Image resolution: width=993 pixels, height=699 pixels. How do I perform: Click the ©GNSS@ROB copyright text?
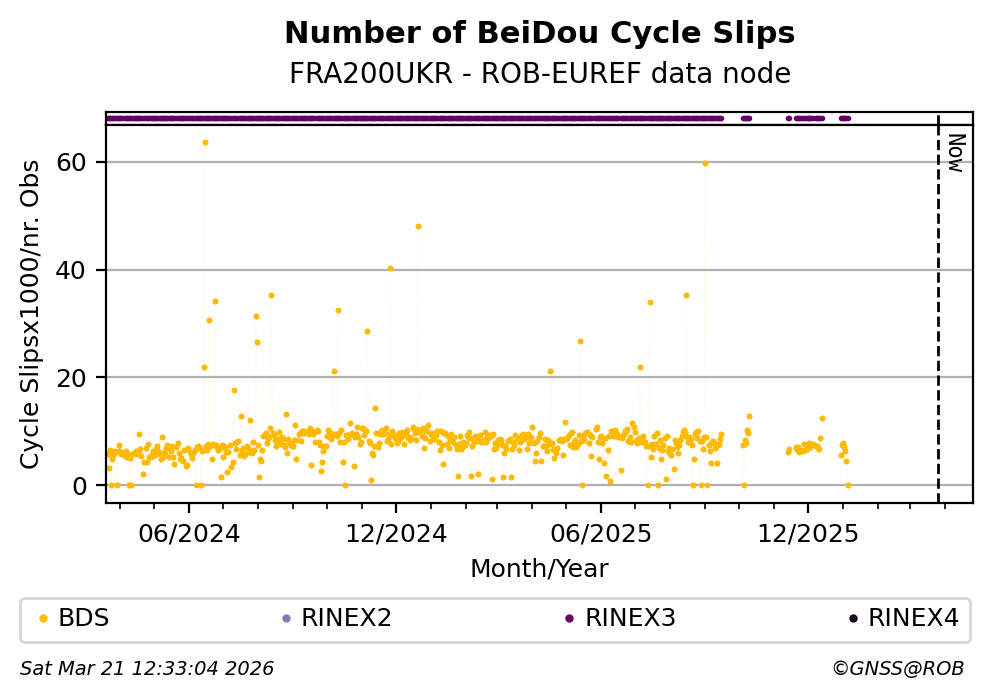pos(898,669)
